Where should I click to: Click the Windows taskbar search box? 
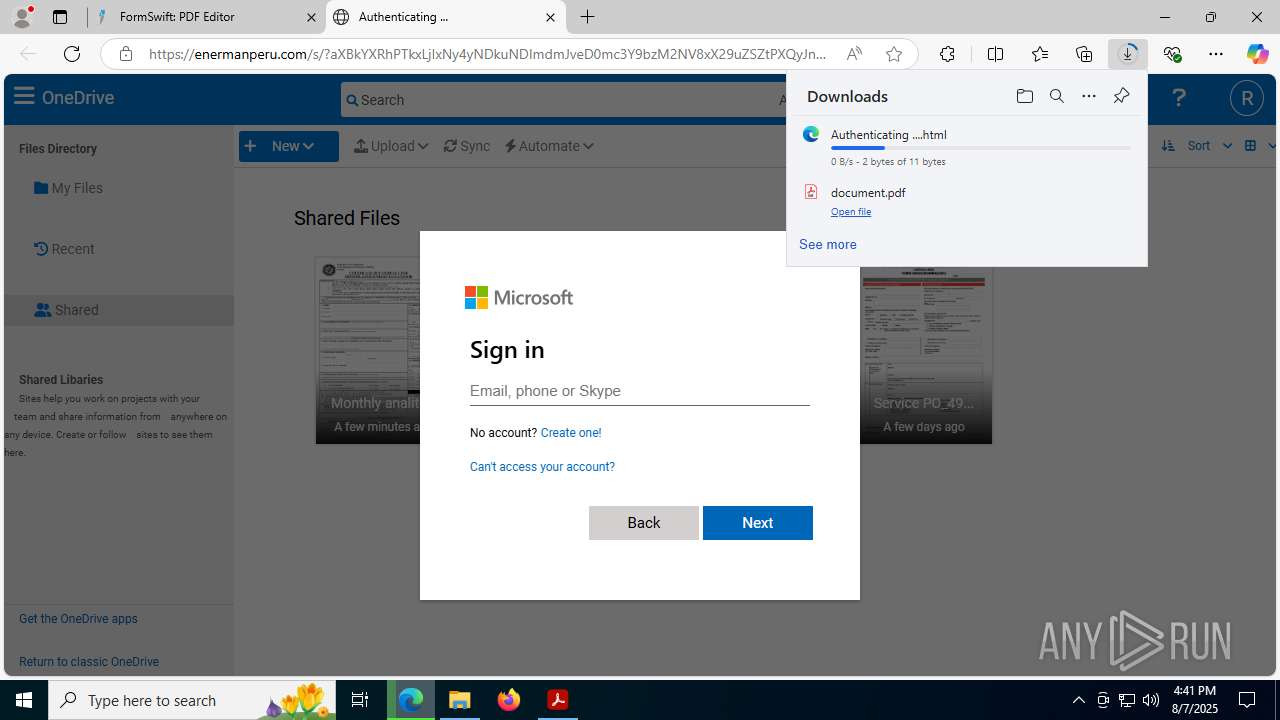pos(192,700)
